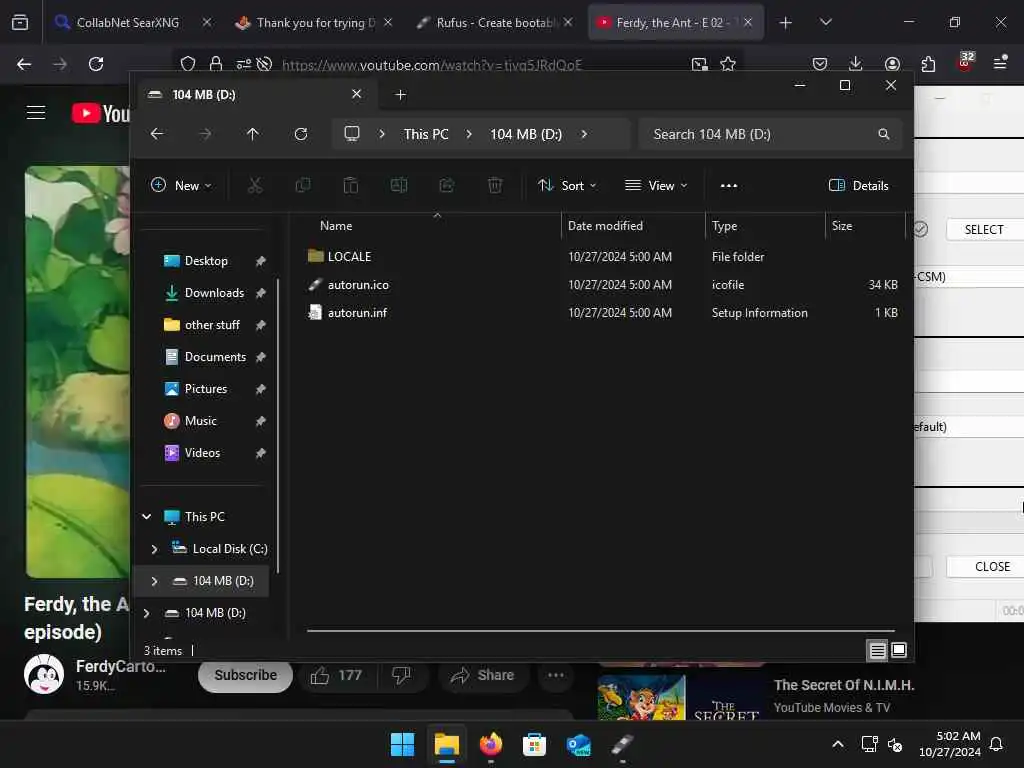Open Firefox list all tabs dropdown
1024x768 pixels.
coord(825,22)
